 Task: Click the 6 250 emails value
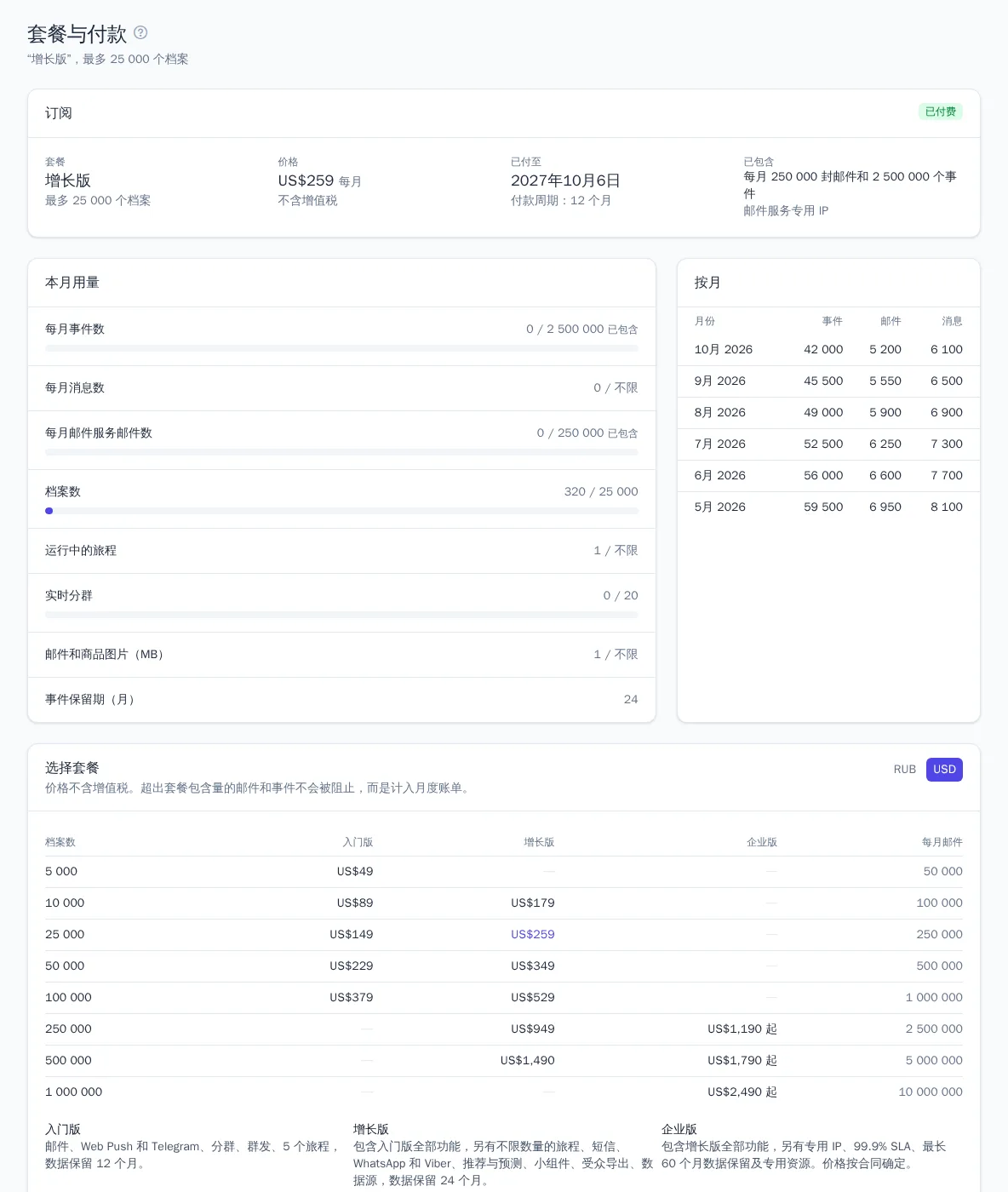(x=885, y=444)
